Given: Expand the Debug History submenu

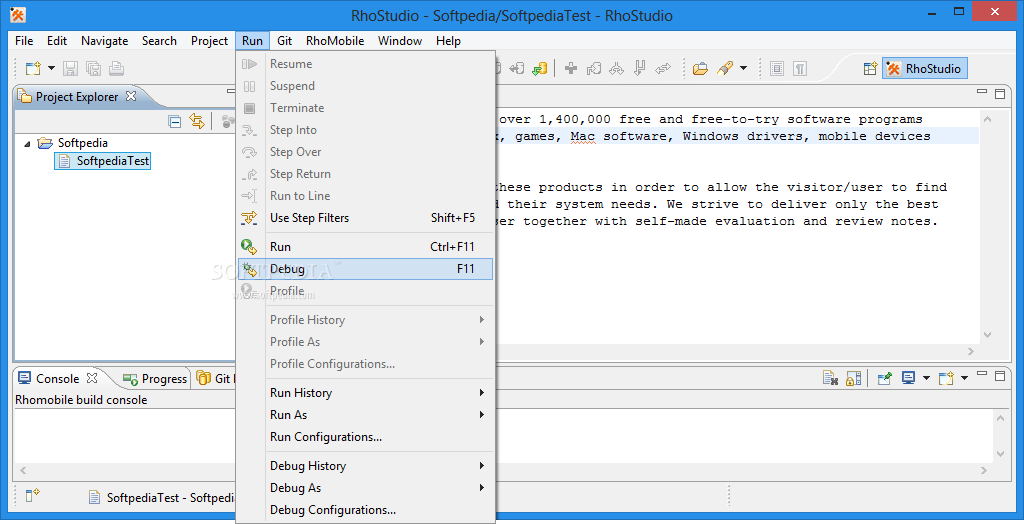Looking at the screenshot, I should click(365, 466).
